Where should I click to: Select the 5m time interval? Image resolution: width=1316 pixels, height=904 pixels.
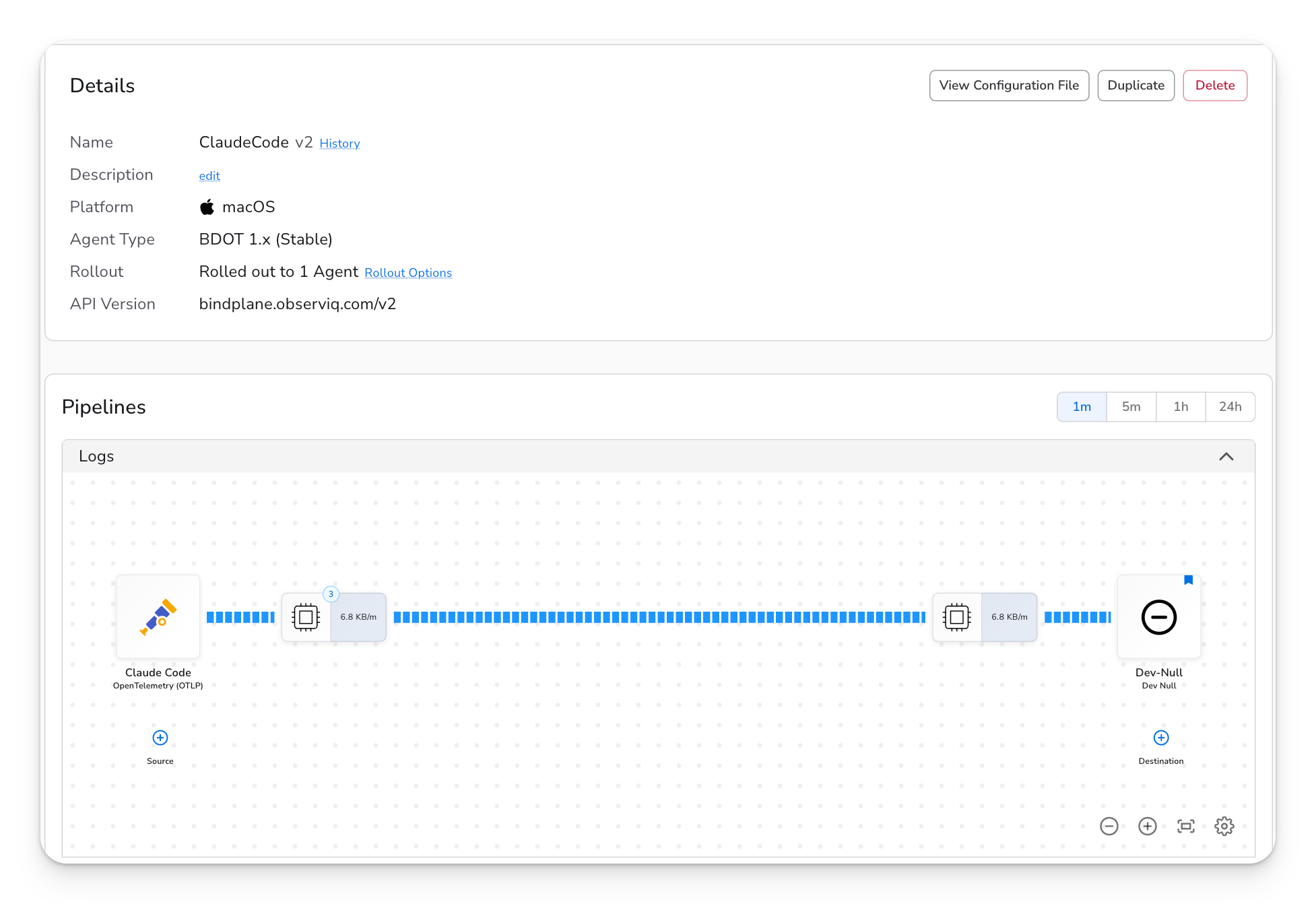(x=1131, y=406)
